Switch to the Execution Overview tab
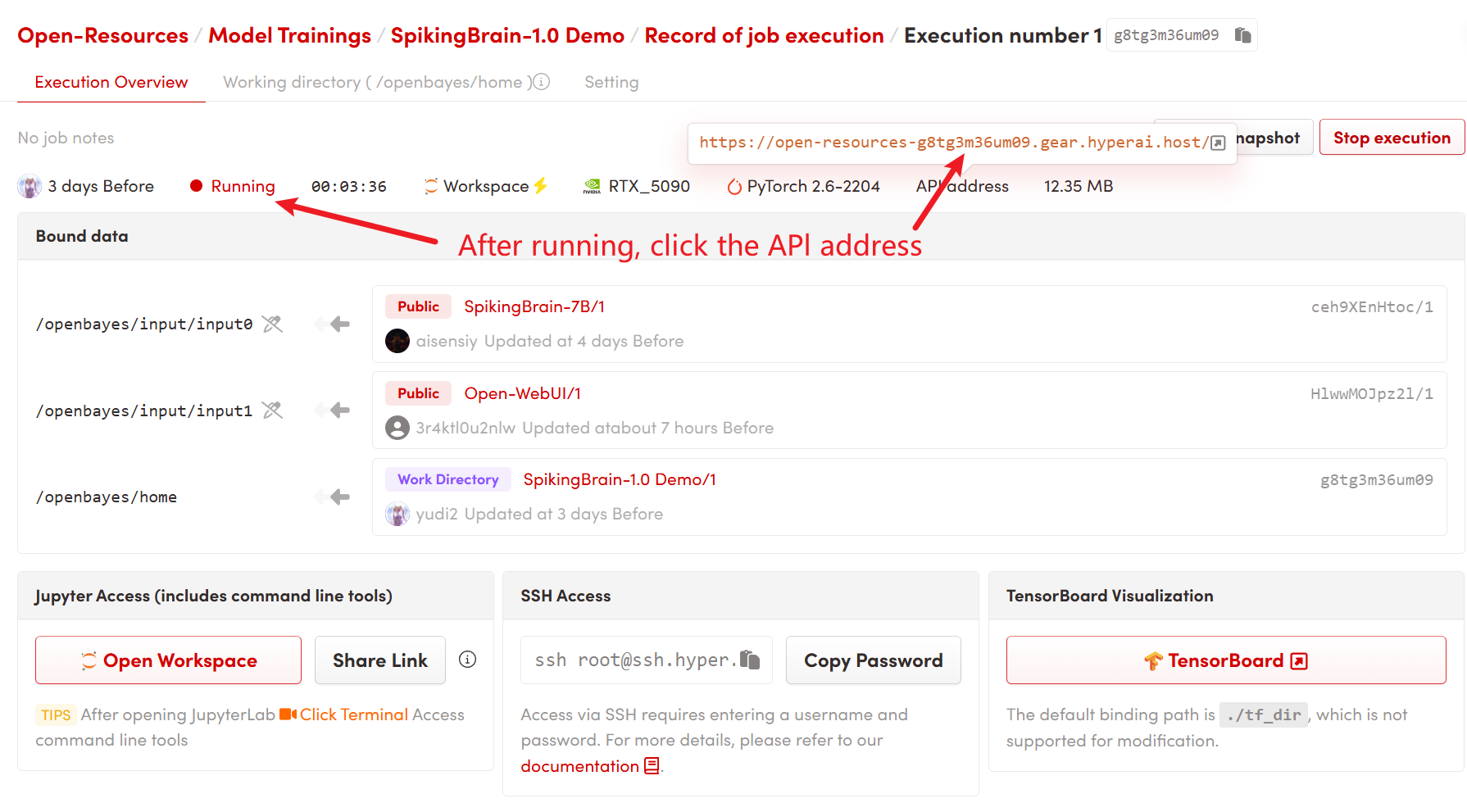The width and height of the screenshot is (1467, 812). (111, 83)
